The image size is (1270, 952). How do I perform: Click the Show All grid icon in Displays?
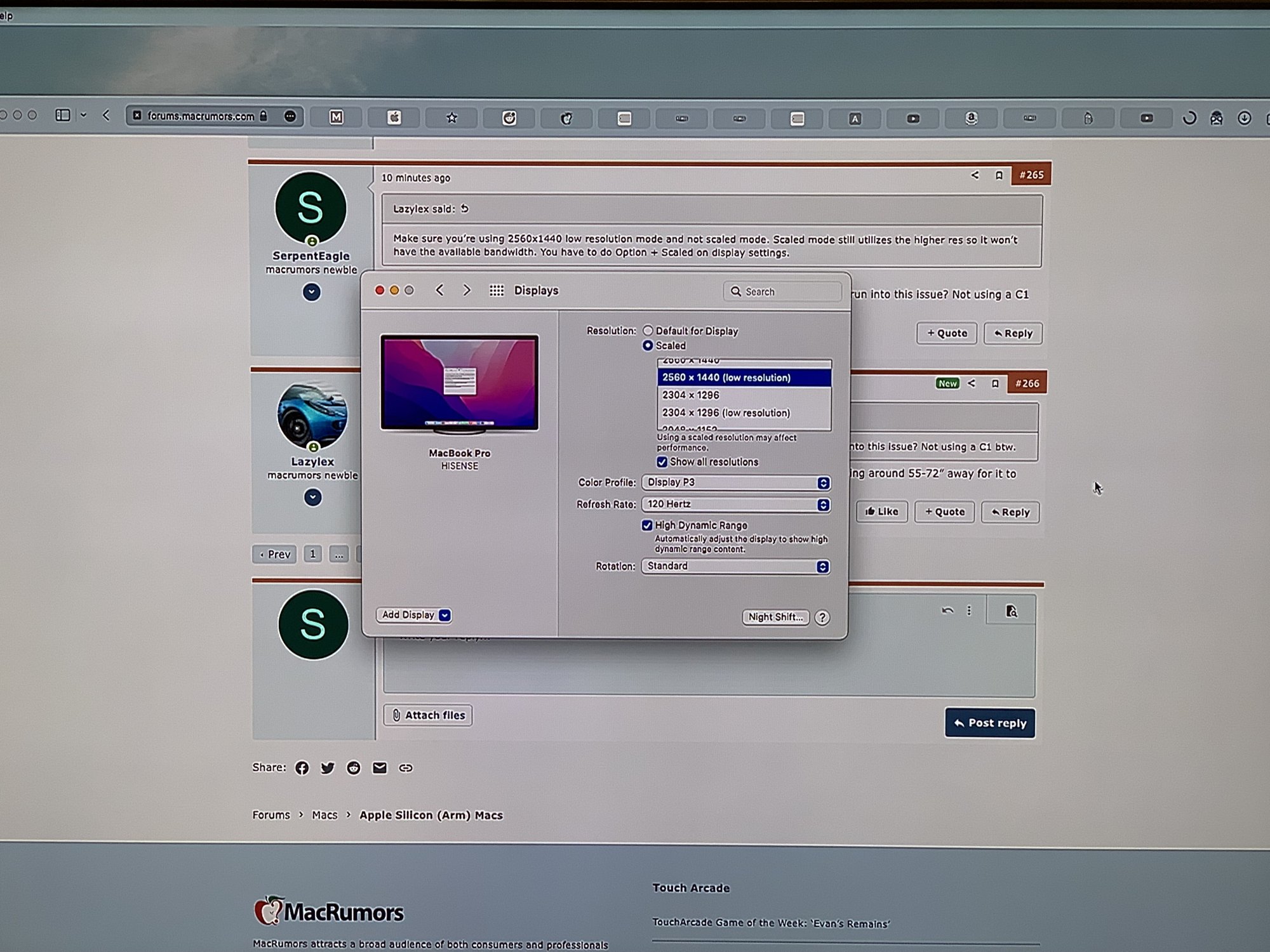497,291
